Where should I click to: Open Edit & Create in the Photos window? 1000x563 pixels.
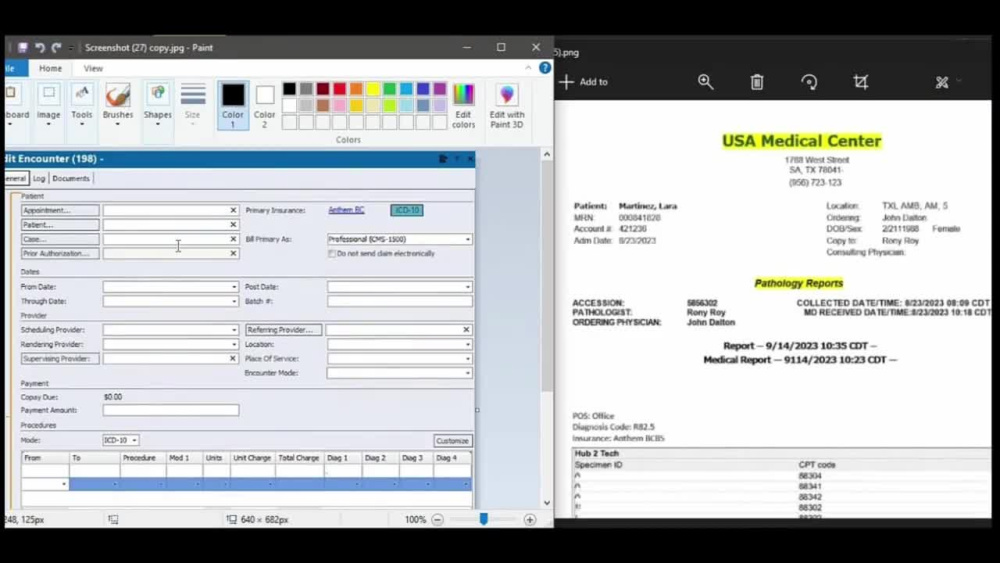(x=947, y=82)
